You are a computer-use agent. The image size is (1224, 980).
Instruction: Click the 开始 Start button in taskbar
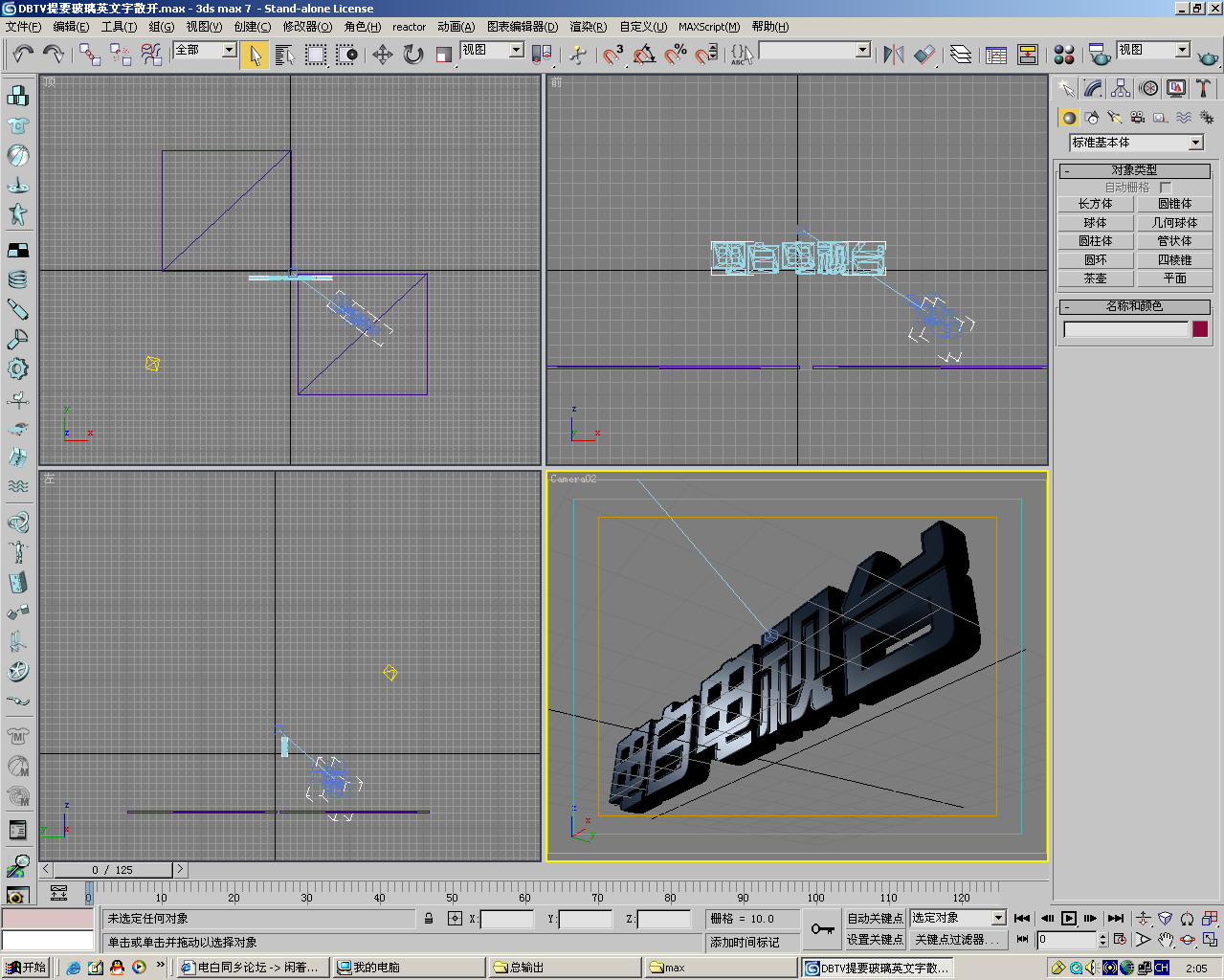pos(26,968)
